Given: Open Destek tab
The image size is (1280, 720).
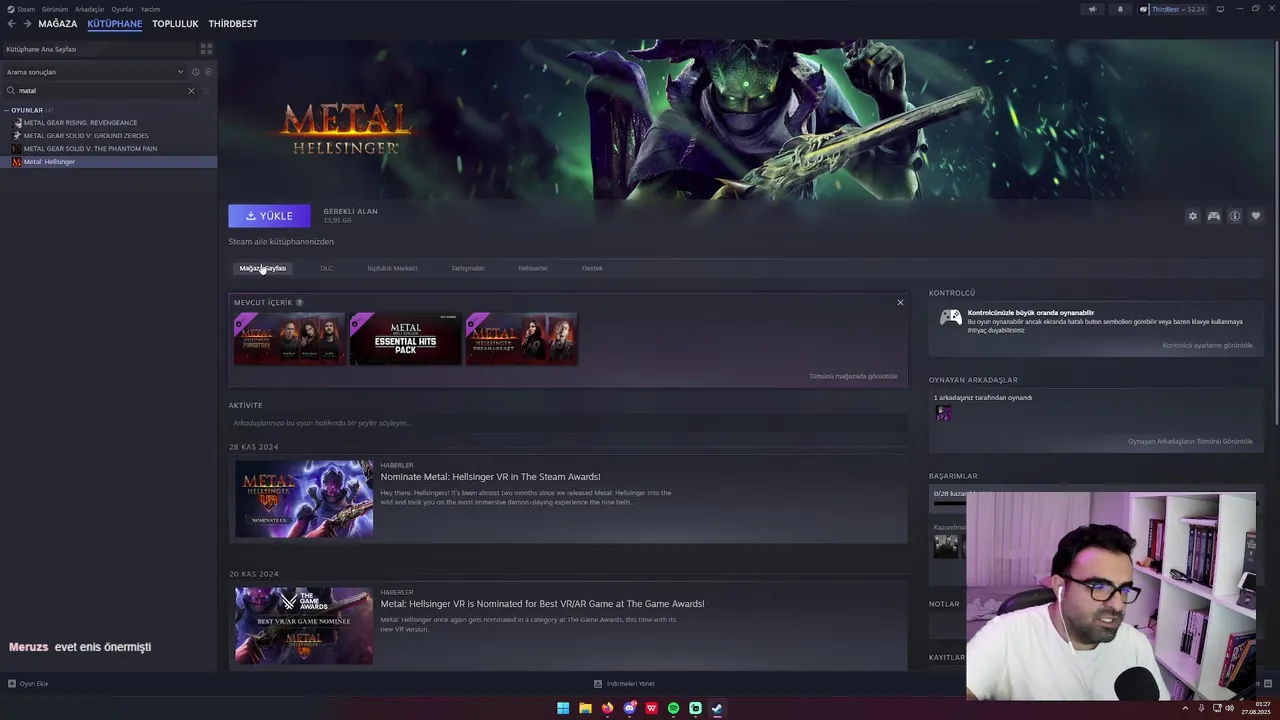Looking at the screenshot, I should coord(592,268).
